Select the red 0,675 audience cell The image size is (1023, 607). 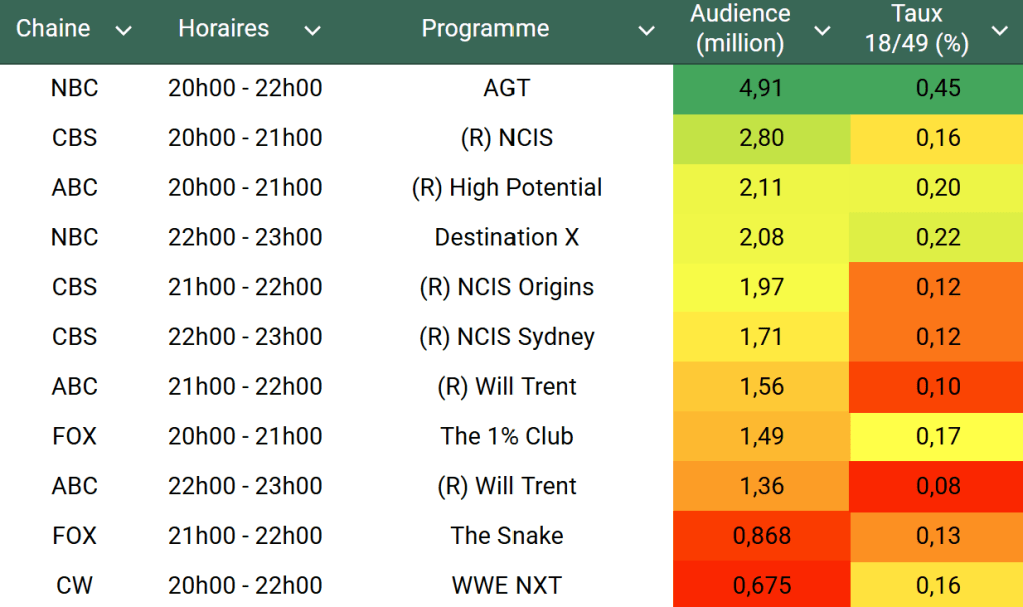coord(761,585)
